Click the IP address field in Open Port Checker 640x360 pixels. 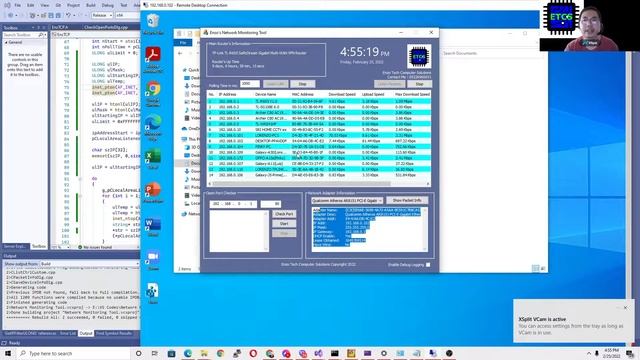[x=233, y=204]
